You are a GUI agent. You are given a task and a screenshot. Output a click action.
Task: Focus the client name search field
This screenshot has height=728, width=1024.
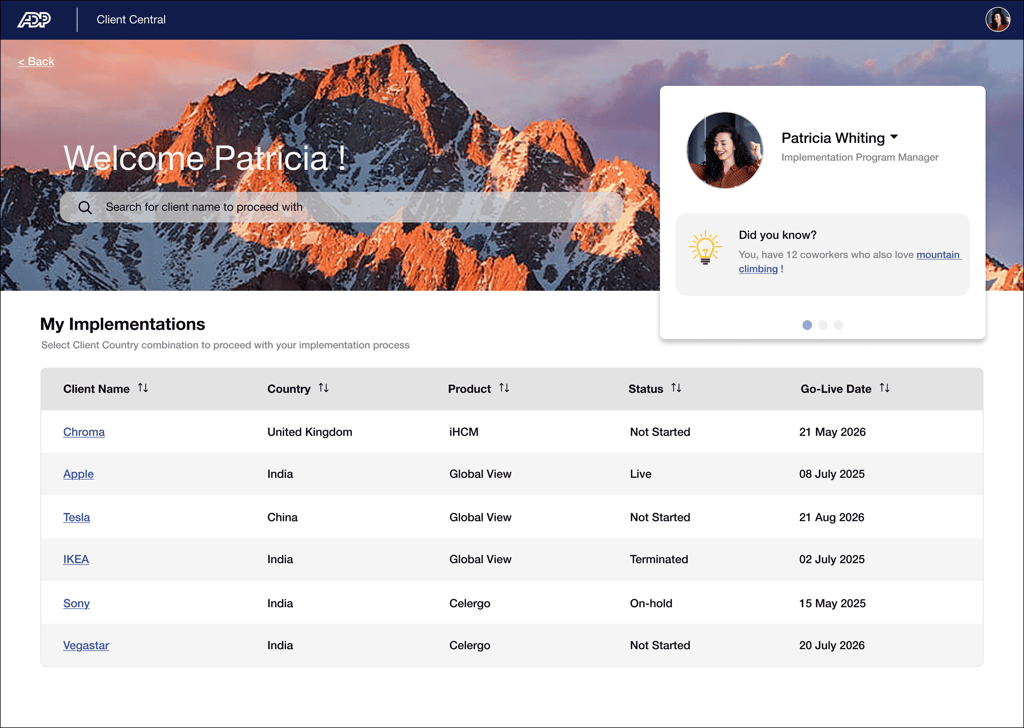click(x=341, y=207)
